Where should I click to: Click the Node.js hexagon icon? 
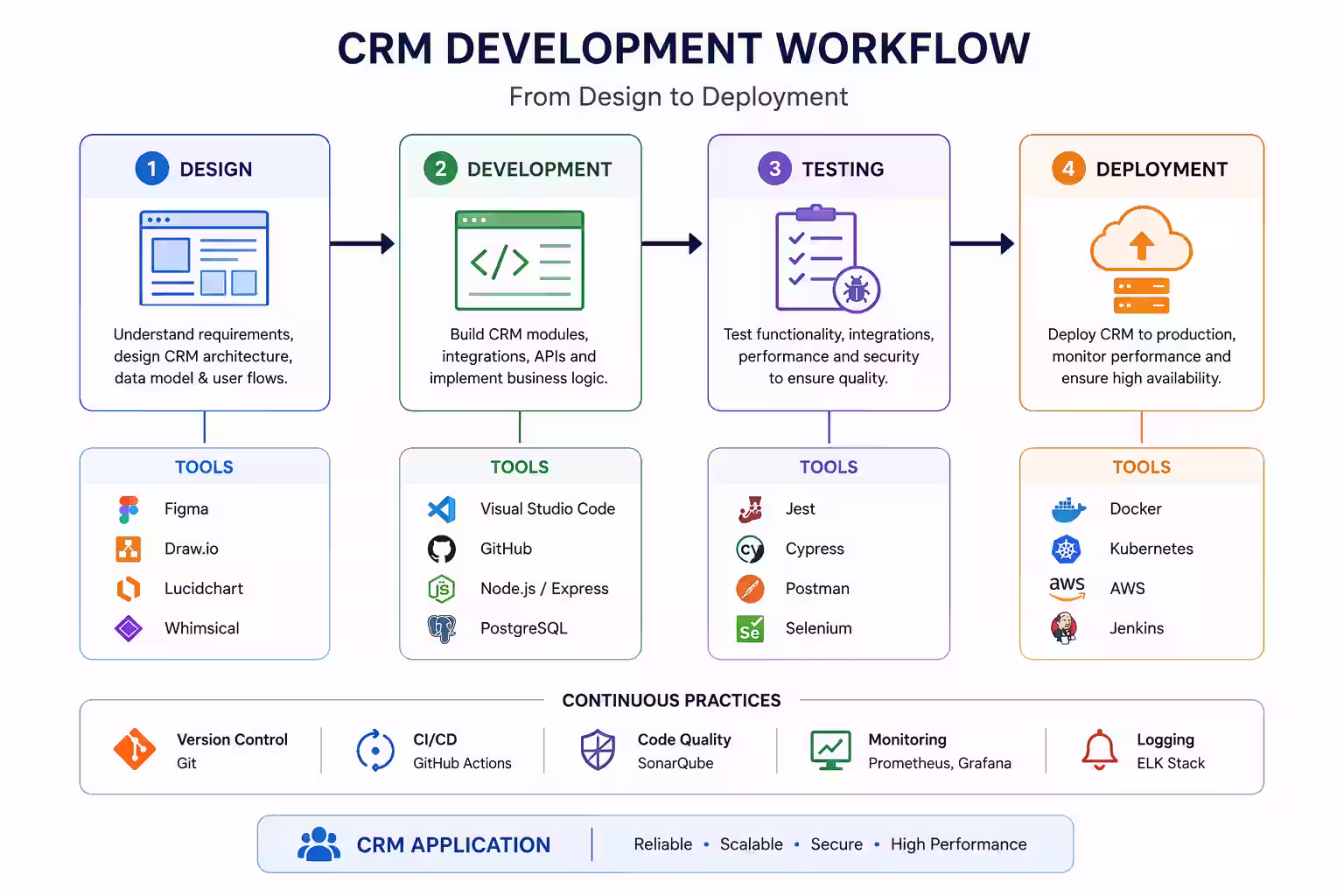442,589
